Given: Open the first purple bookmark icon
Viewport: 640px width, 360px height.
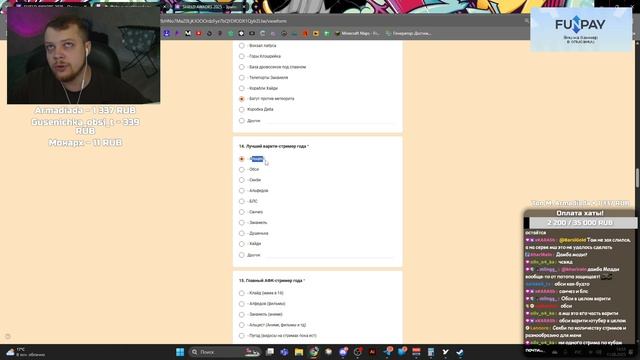Looking at the screenshot, I should [167, 33].
